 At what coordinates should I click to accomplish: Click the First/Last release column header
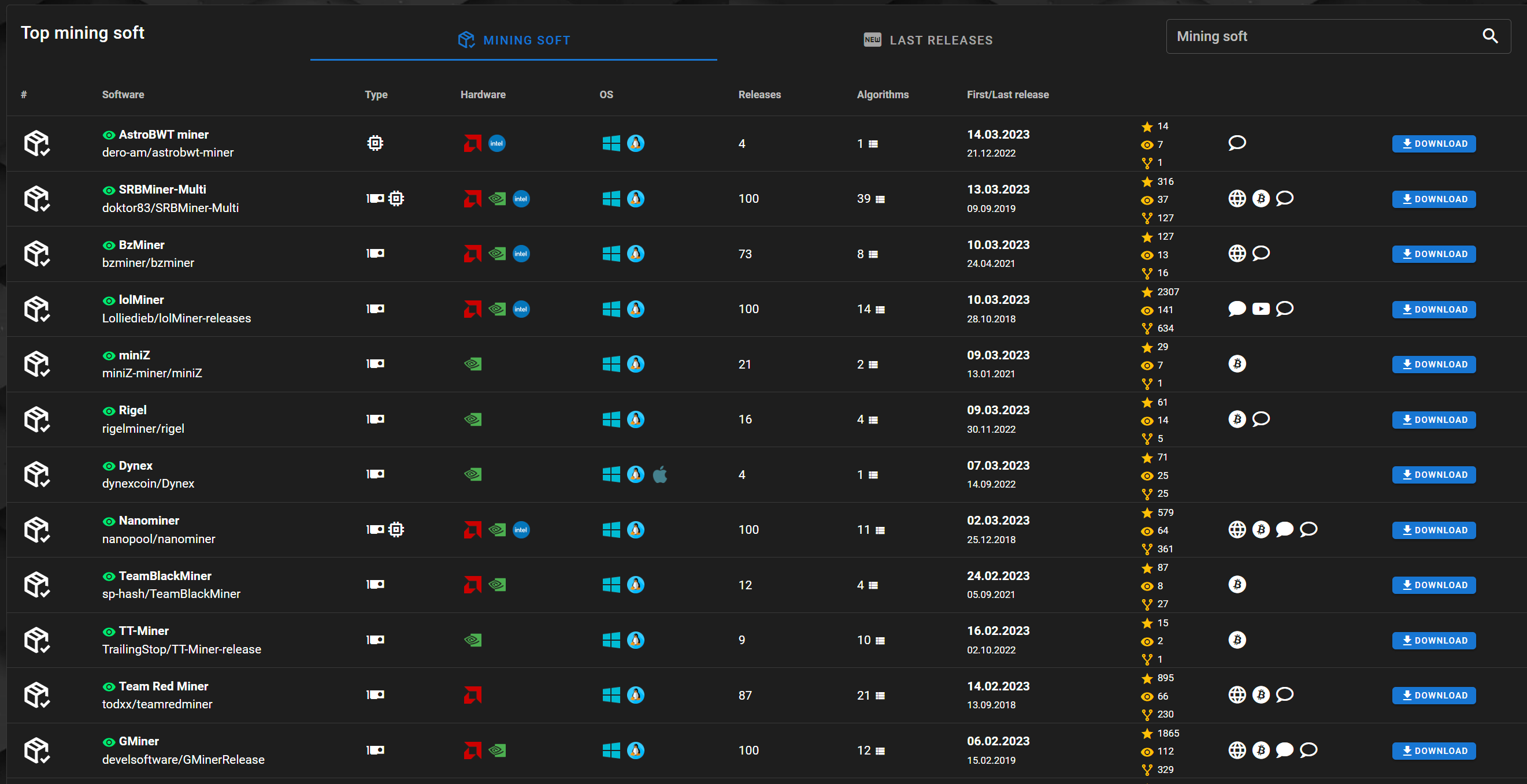[x=1008, y=94]
